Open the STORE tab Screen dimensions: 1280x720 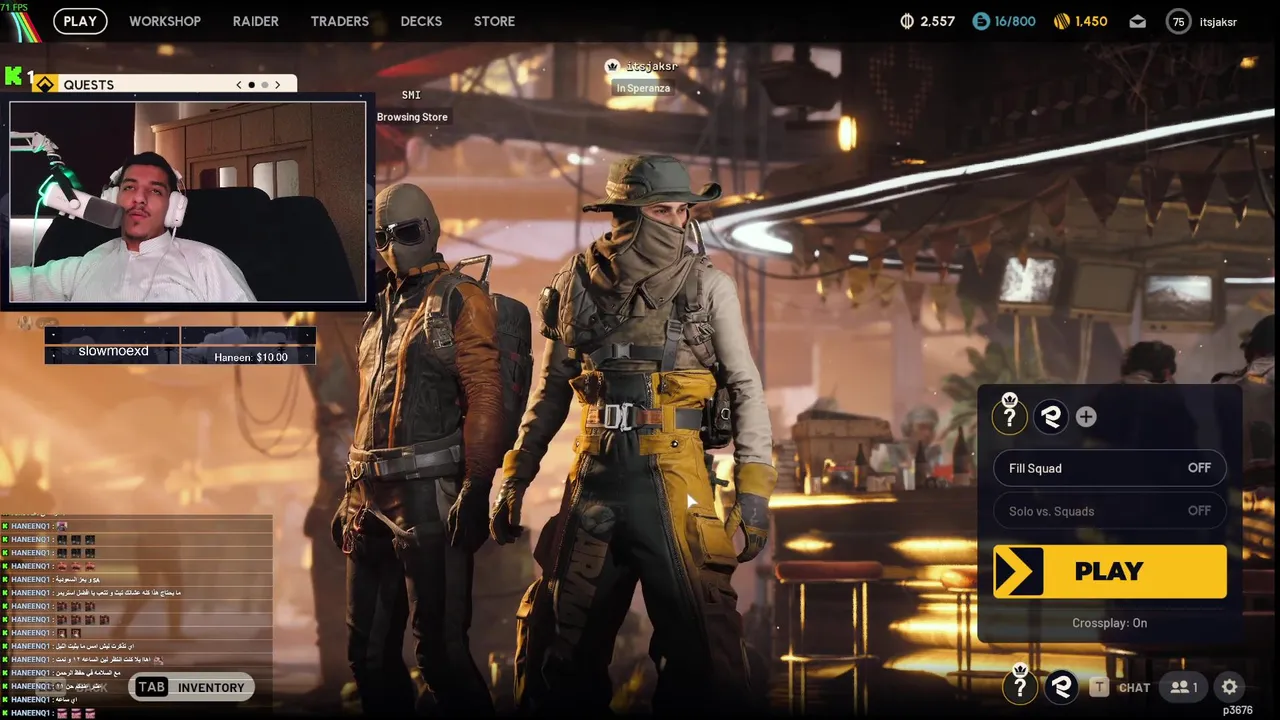coord(494,21)
